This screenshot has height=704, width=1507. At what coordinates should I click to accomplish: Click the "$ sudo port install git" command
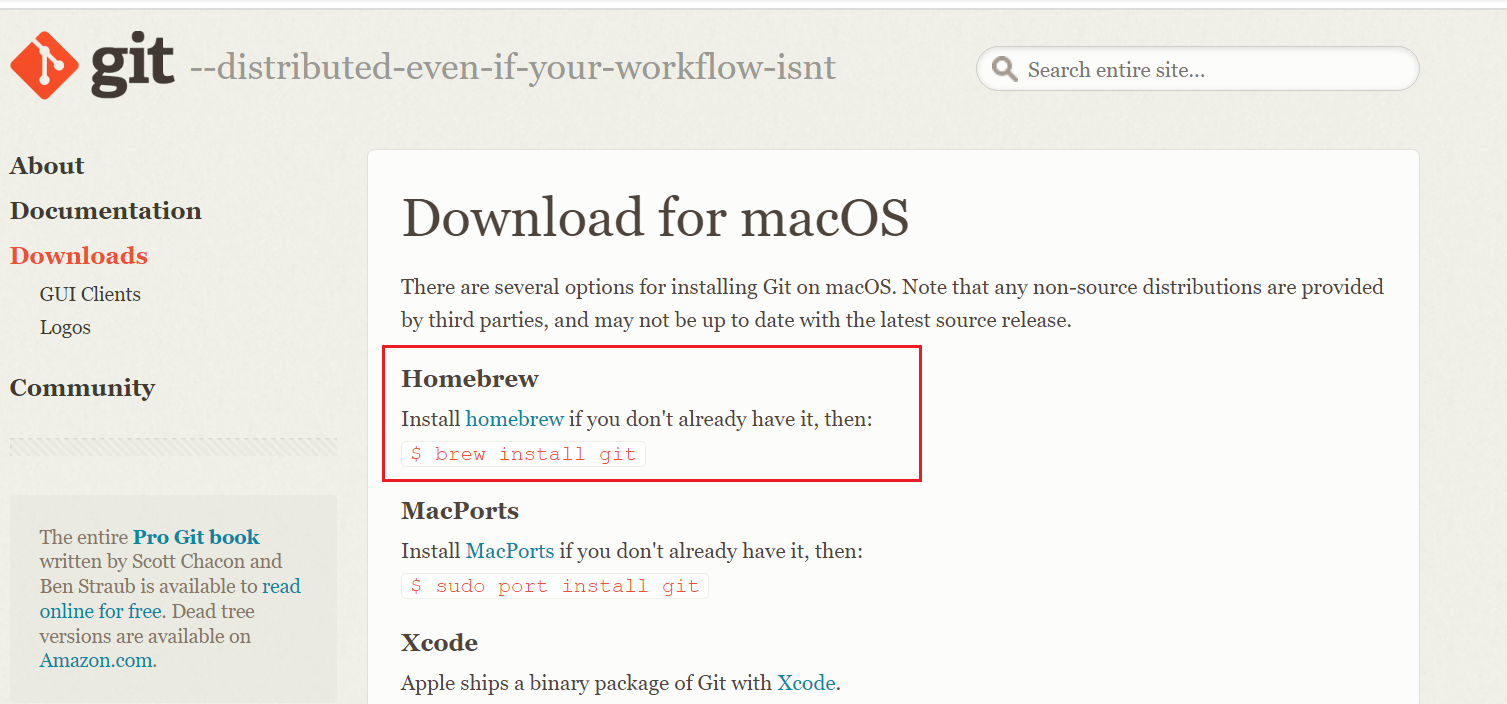(555, 586)
